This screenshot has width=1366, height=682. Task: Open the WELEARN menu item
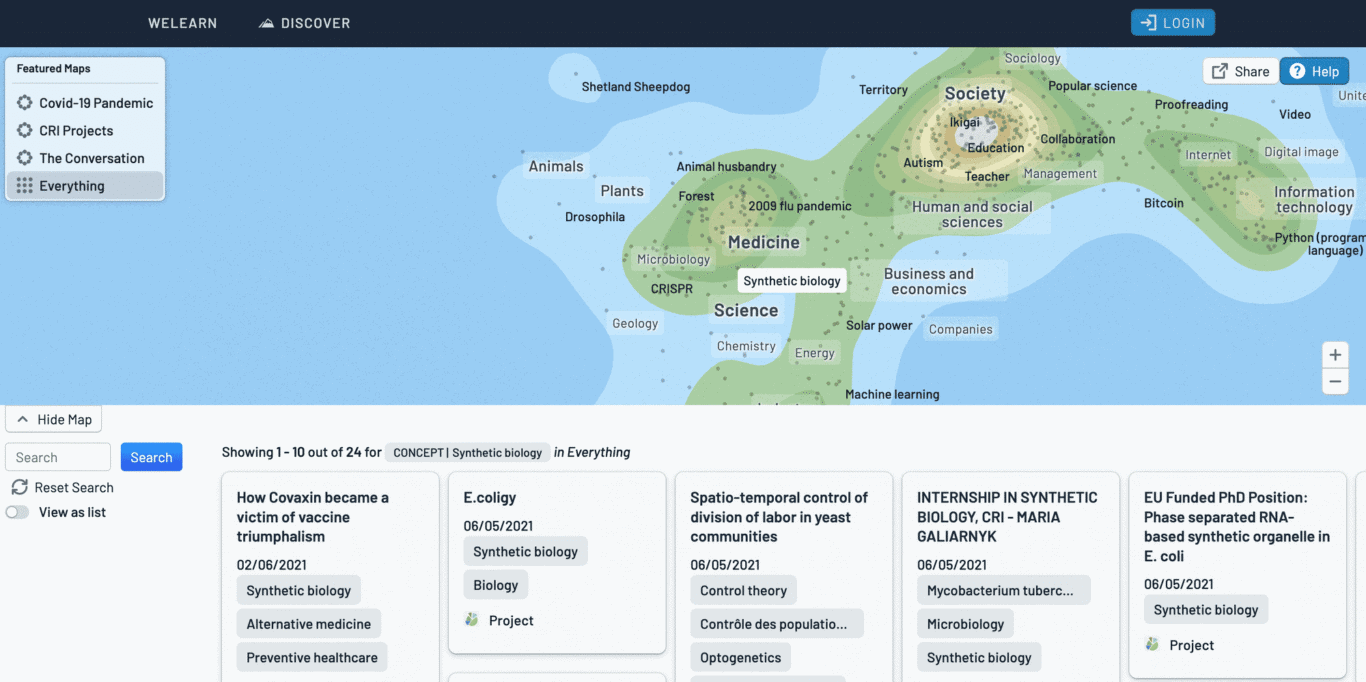[182, 22]
